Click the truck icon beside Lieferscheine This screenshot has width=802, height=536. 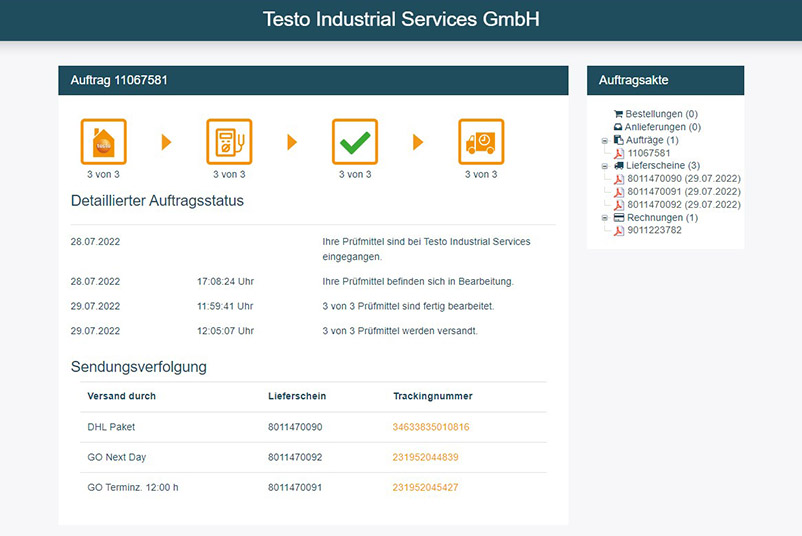(619, 166)
